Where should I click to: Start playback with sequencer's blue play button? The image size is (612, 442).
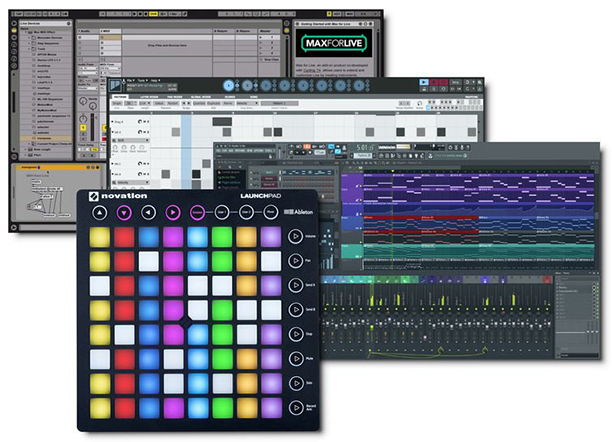pyautogui.click(x=424, y=82)
